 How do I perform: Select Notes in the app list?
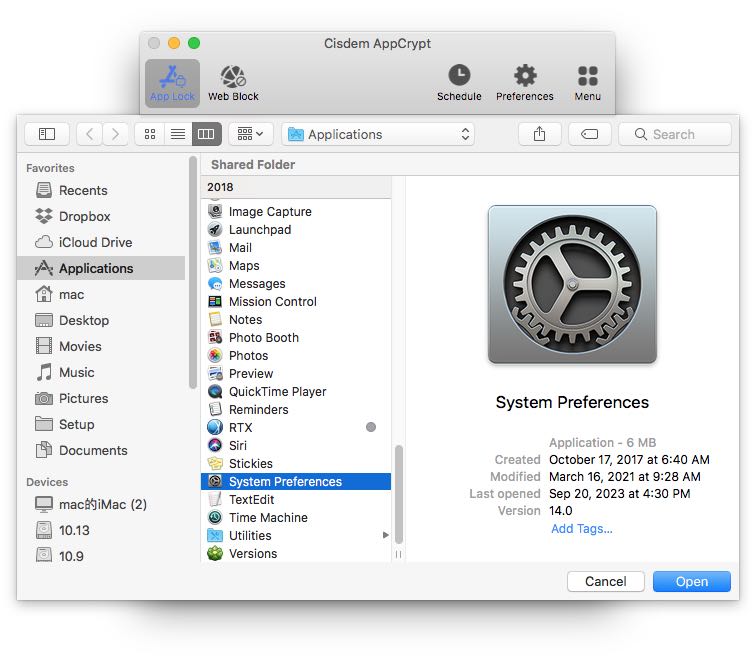pyautogui.click(x=296, y=320)
